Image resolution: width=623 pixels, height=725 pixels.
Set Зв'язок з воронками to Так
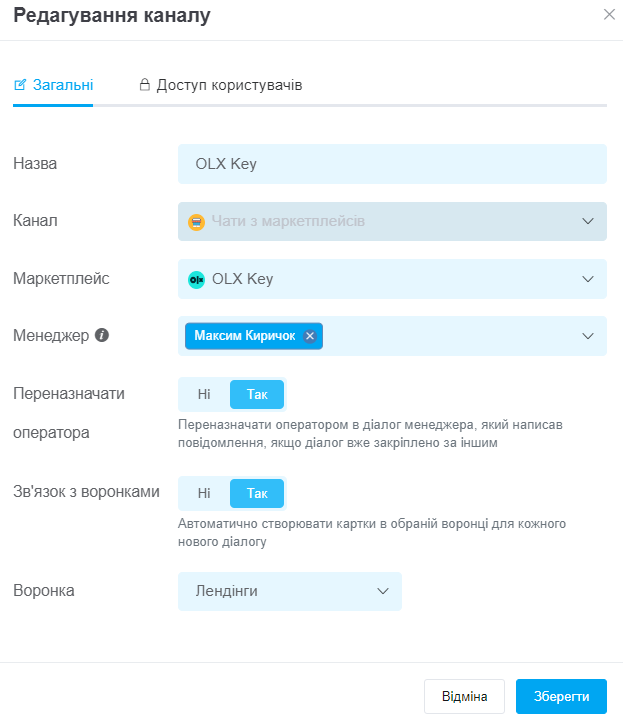[257, 493]
